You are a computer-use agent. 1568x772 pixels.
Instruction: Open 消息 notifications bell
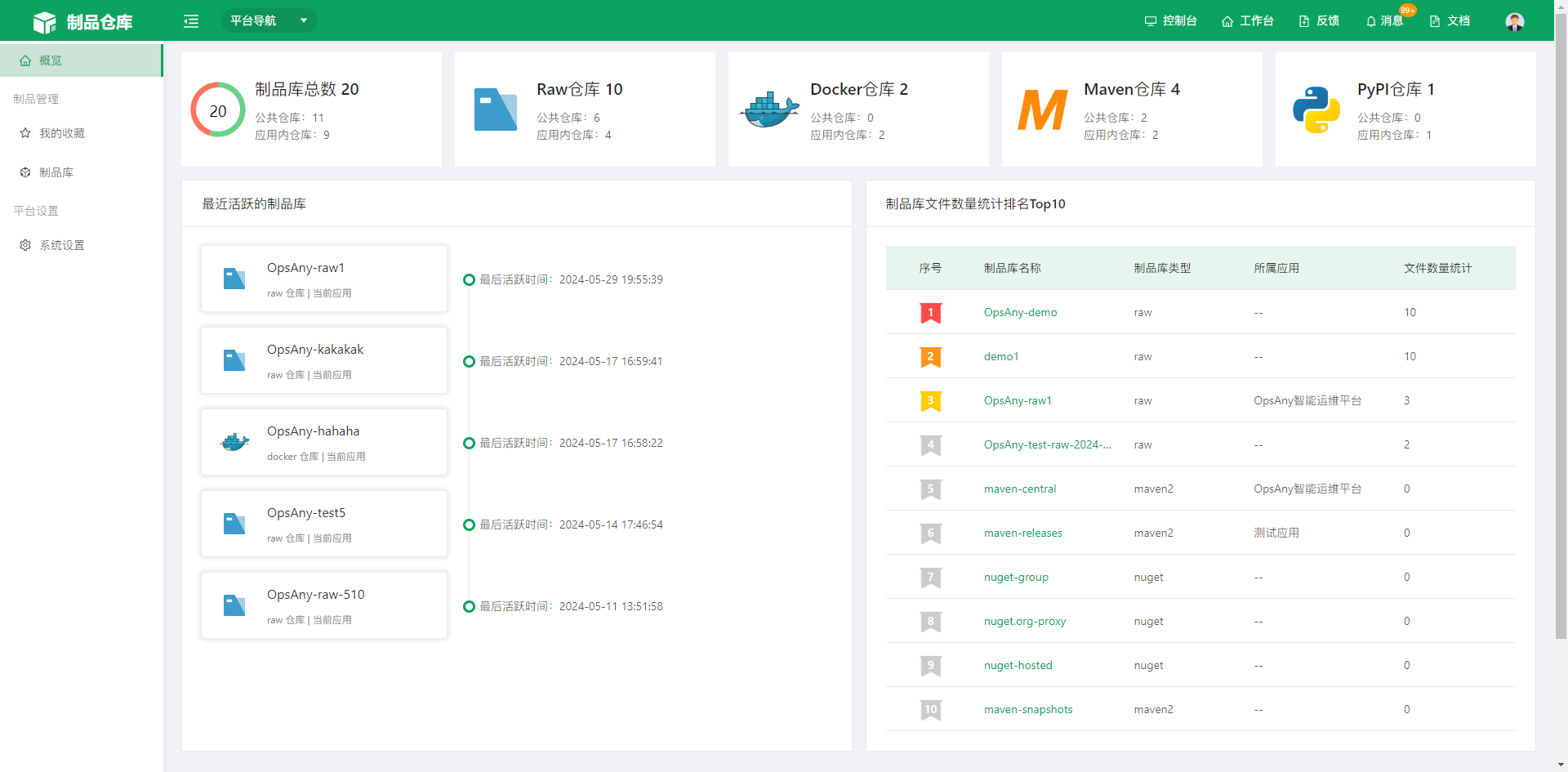(1384, 21)
